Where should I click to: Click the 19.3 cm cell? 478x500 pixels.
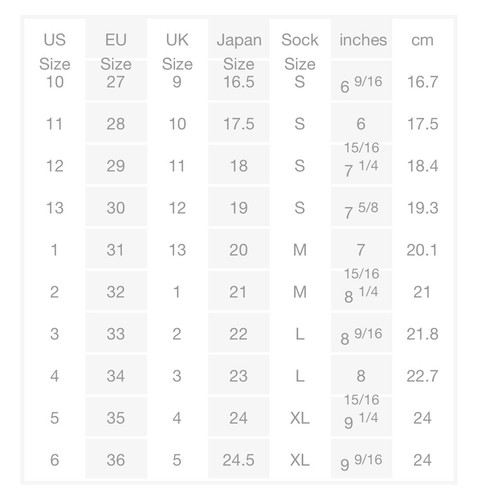423,208
